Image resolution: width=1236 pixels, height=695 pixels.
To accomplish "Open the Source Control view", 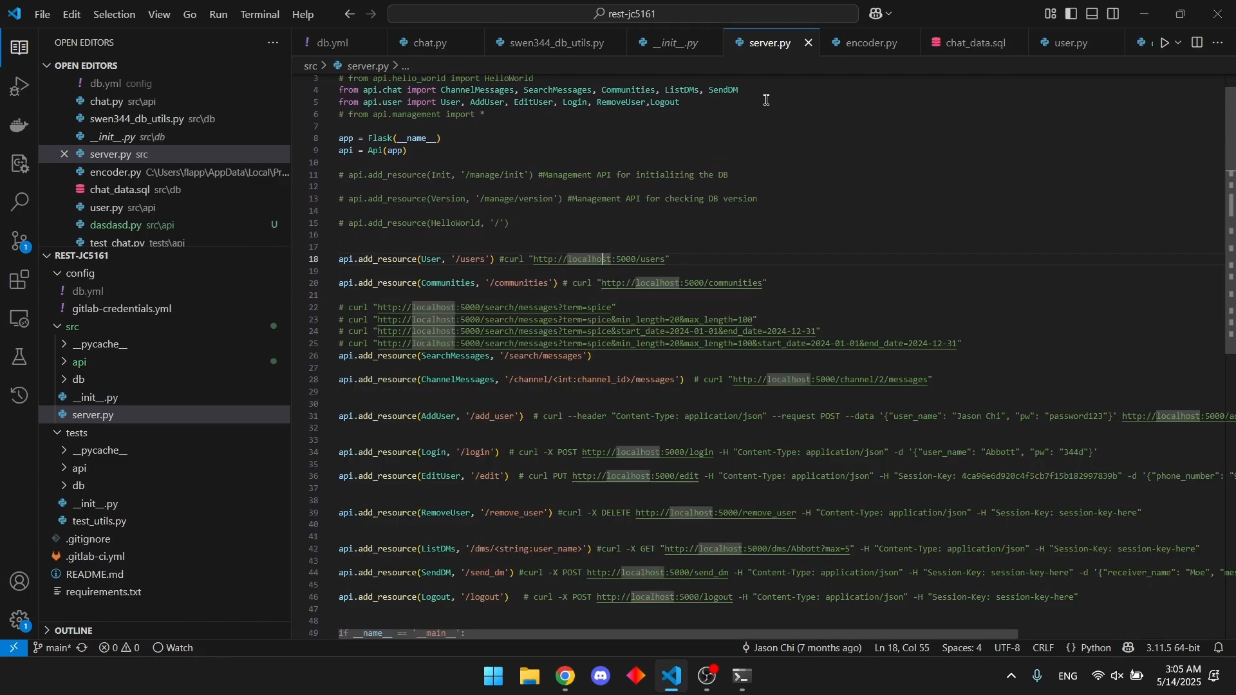I will click(19, 241).
